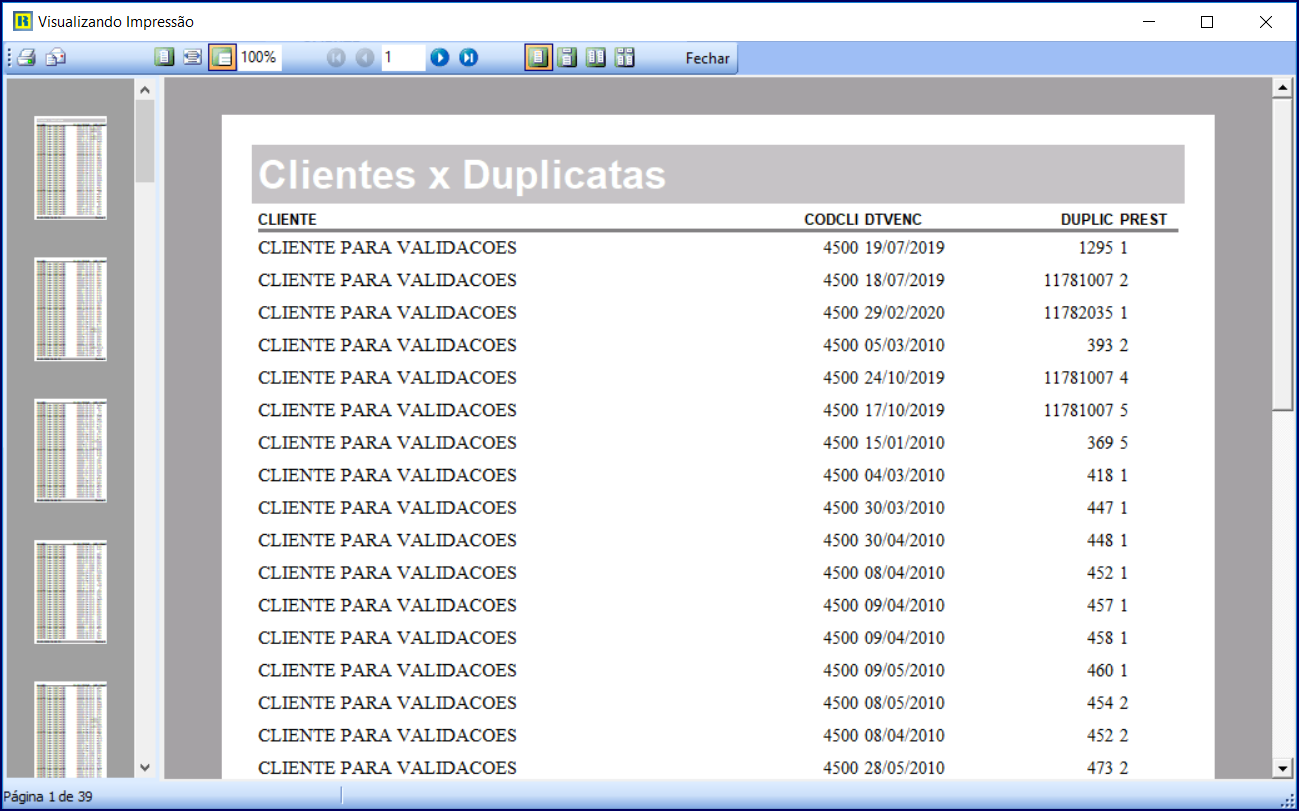
Task: Click the report preview scroll-down arrow
Action: [1282, 767]
